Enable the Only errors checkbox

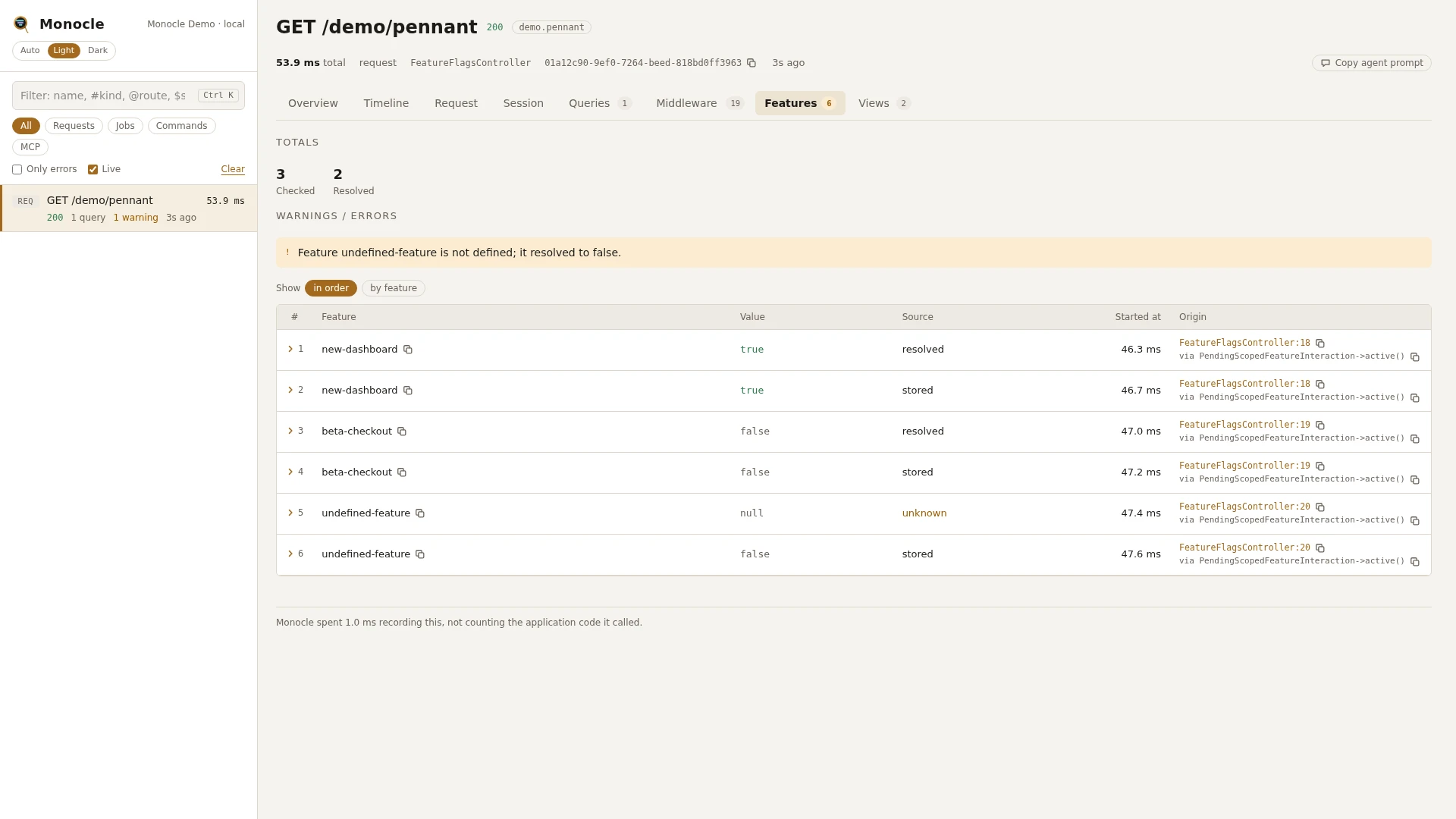(x=17, y=170)
